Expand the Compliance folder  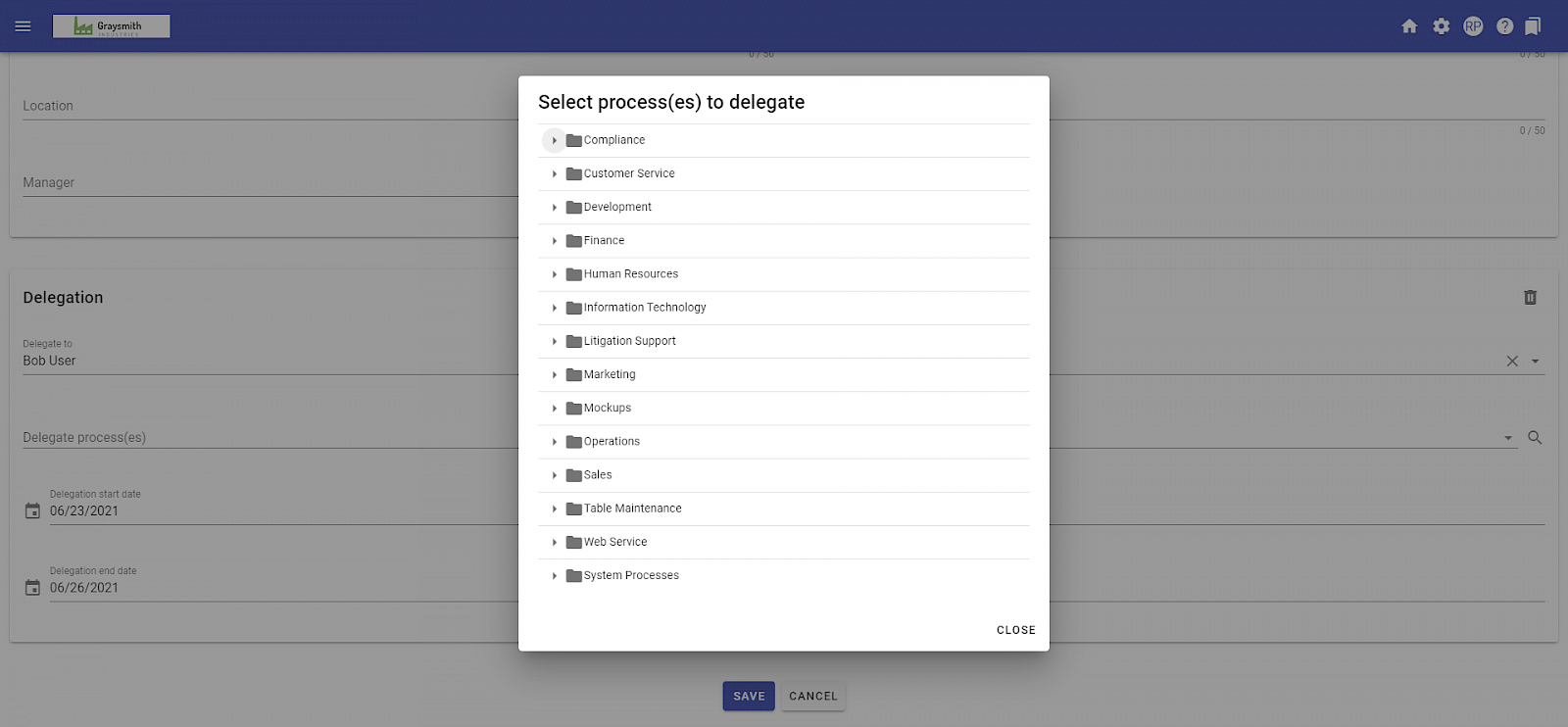554,140
